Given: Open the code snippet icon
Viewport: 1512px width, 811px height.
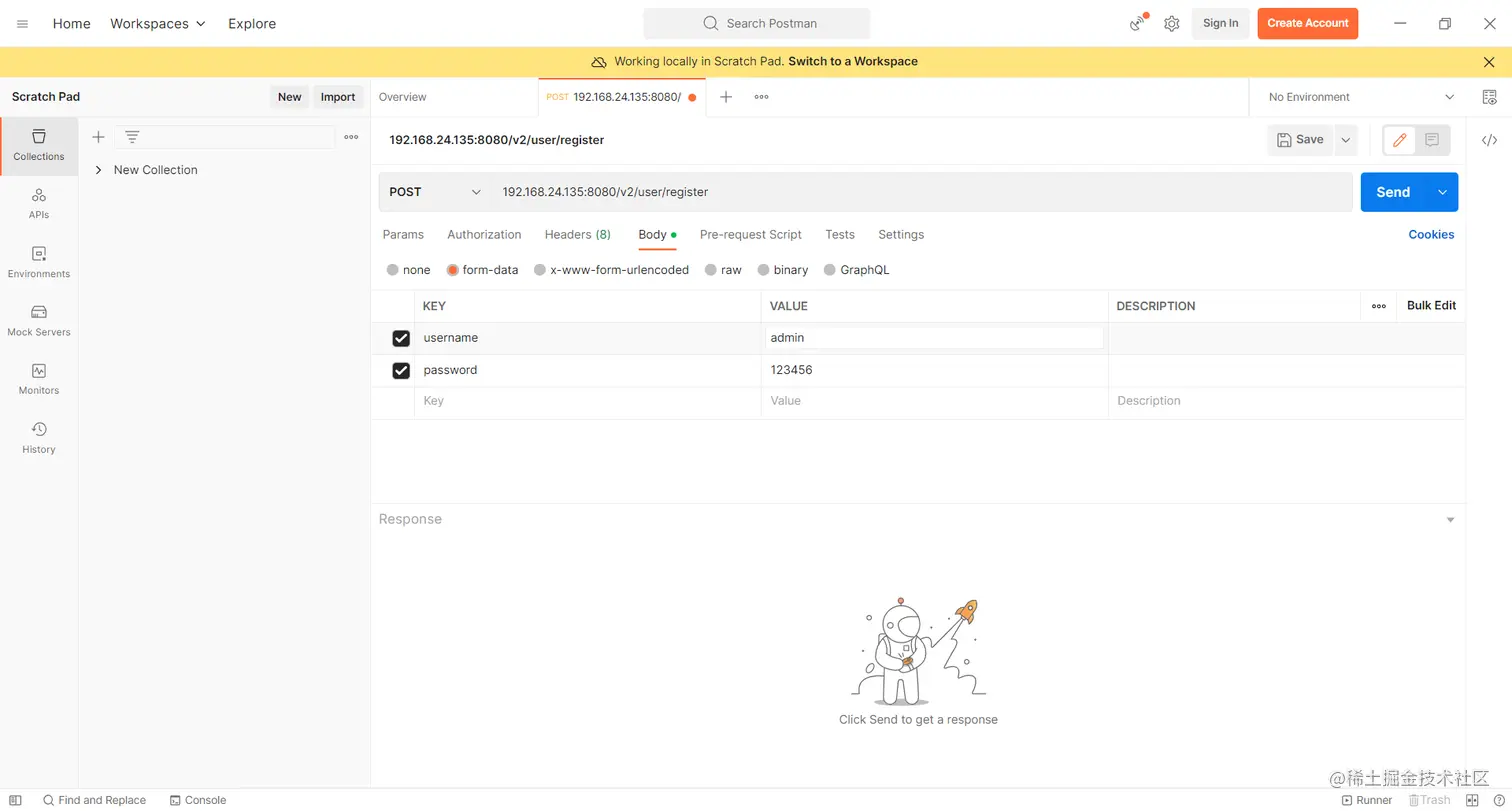Looking at the screenshot, I should click(x=1489, y=140).
